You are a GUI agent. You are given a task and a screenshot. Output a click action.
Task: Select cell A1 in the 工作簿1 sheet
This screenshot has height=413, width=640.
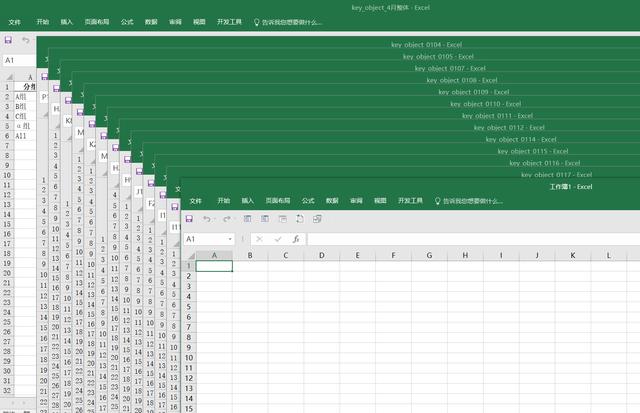[x=214, y=266]
